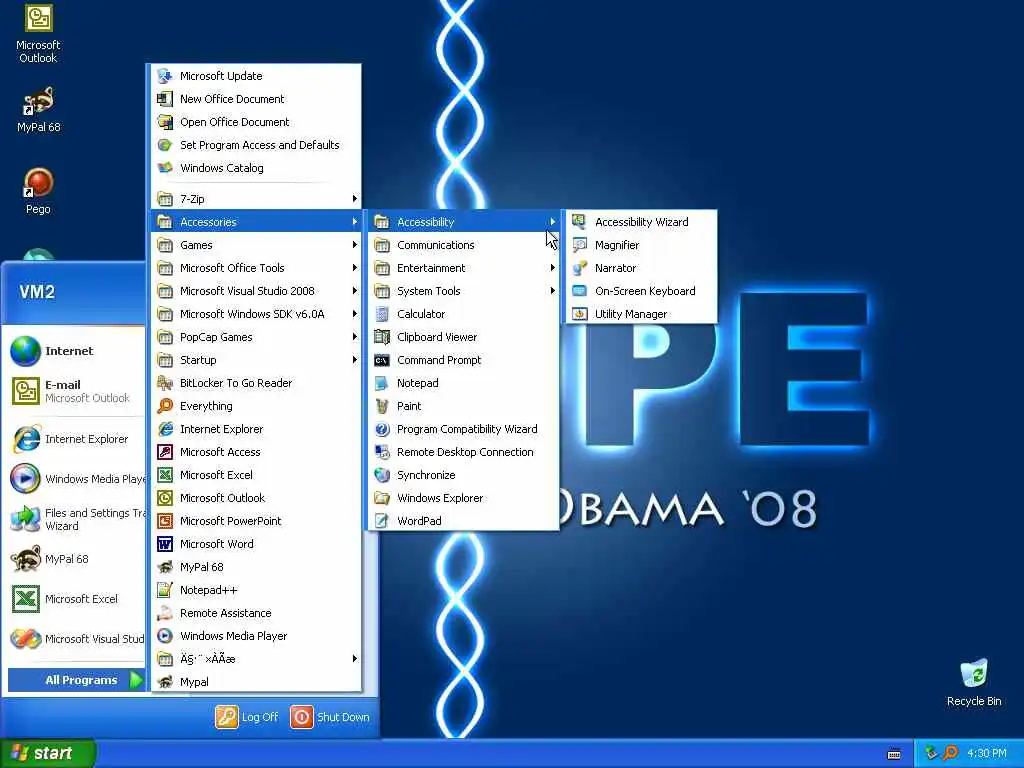
Task: Click the Accessibility Wizard icon
Action: pos(579,222)
